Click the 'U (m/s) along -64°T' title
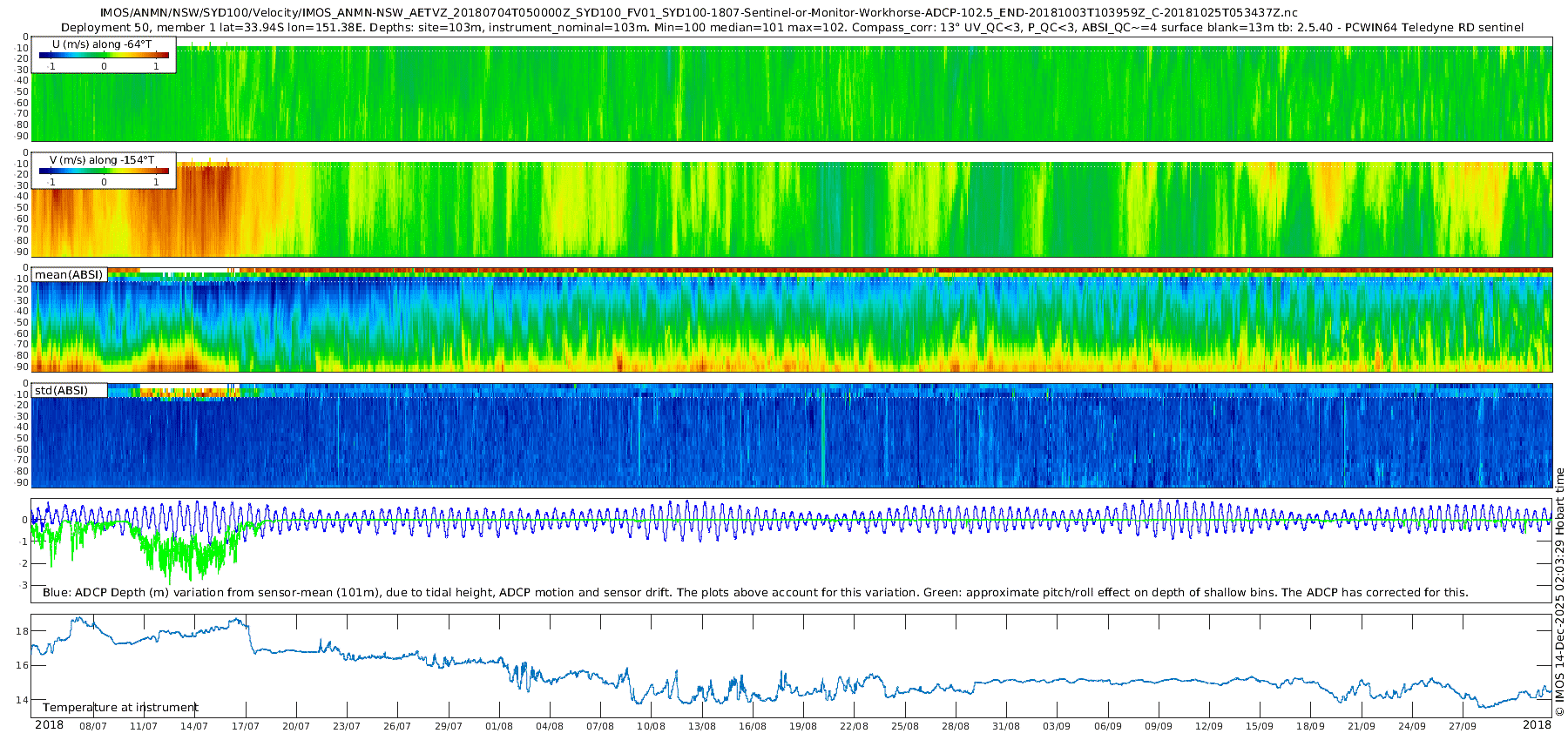Image resolution: width=1568 pixels, height=740 pixels. pos(102,44)
